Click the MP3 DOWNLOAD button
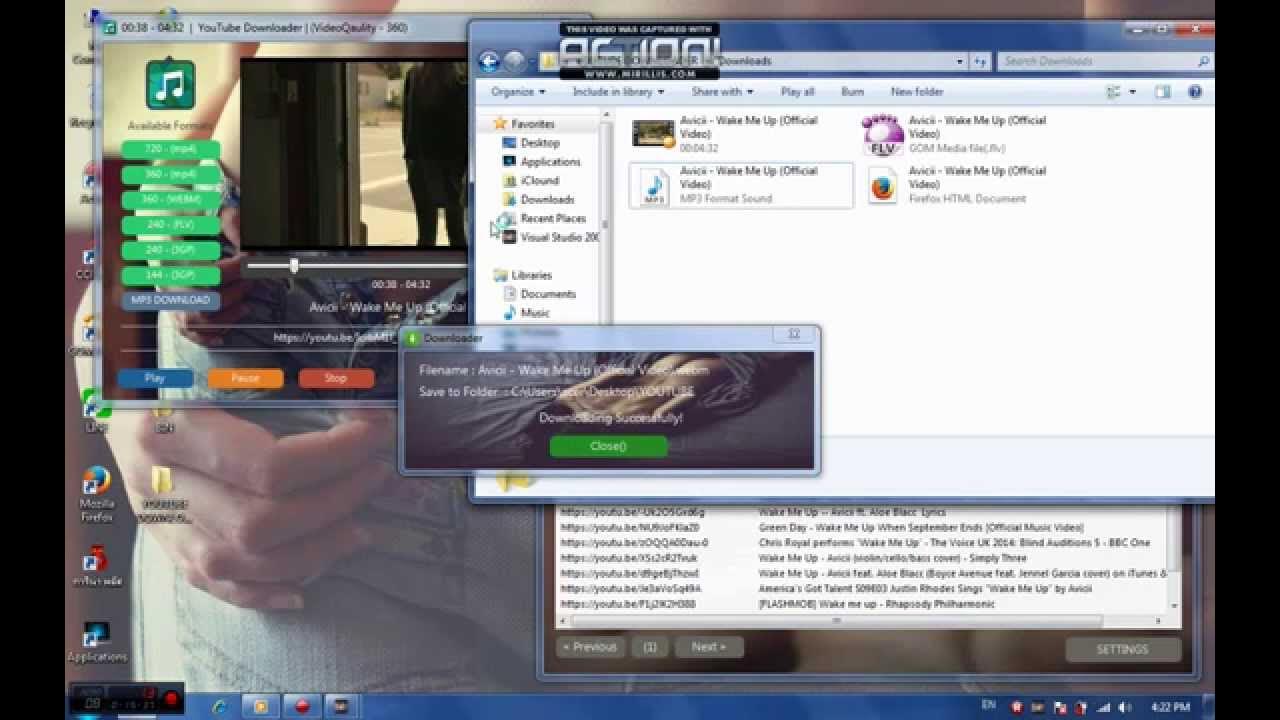The width and height of the screenshot is (1280, 720). click(x=170, y=300)
